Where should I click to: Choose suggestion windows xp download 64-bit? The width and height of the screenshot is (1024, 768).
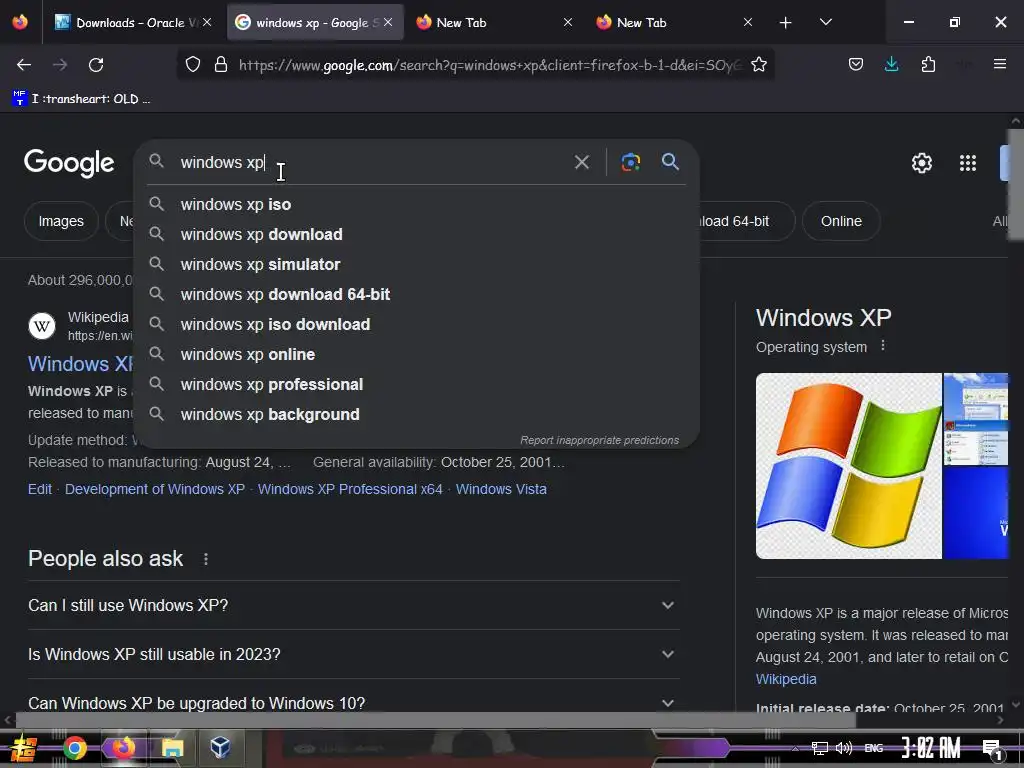pos(417,295)
